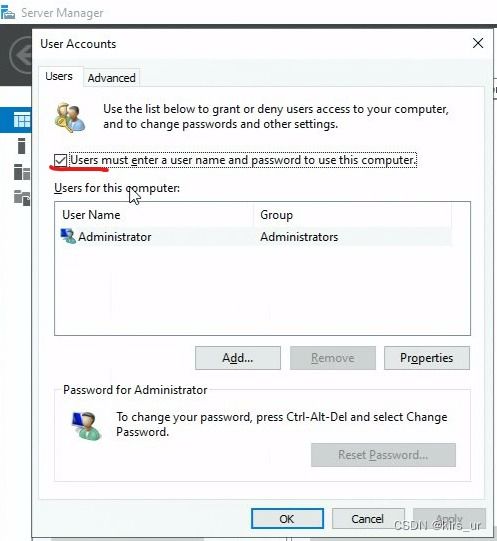
Task: Sort by the Group column header
Action: [x=352, y=215]
